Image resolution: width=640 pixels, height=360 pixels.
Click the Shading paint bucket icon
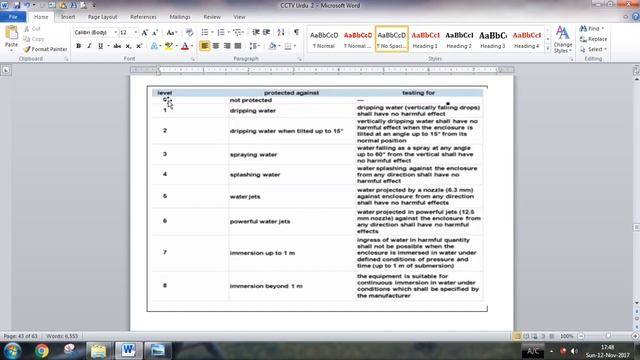(272, 46)
